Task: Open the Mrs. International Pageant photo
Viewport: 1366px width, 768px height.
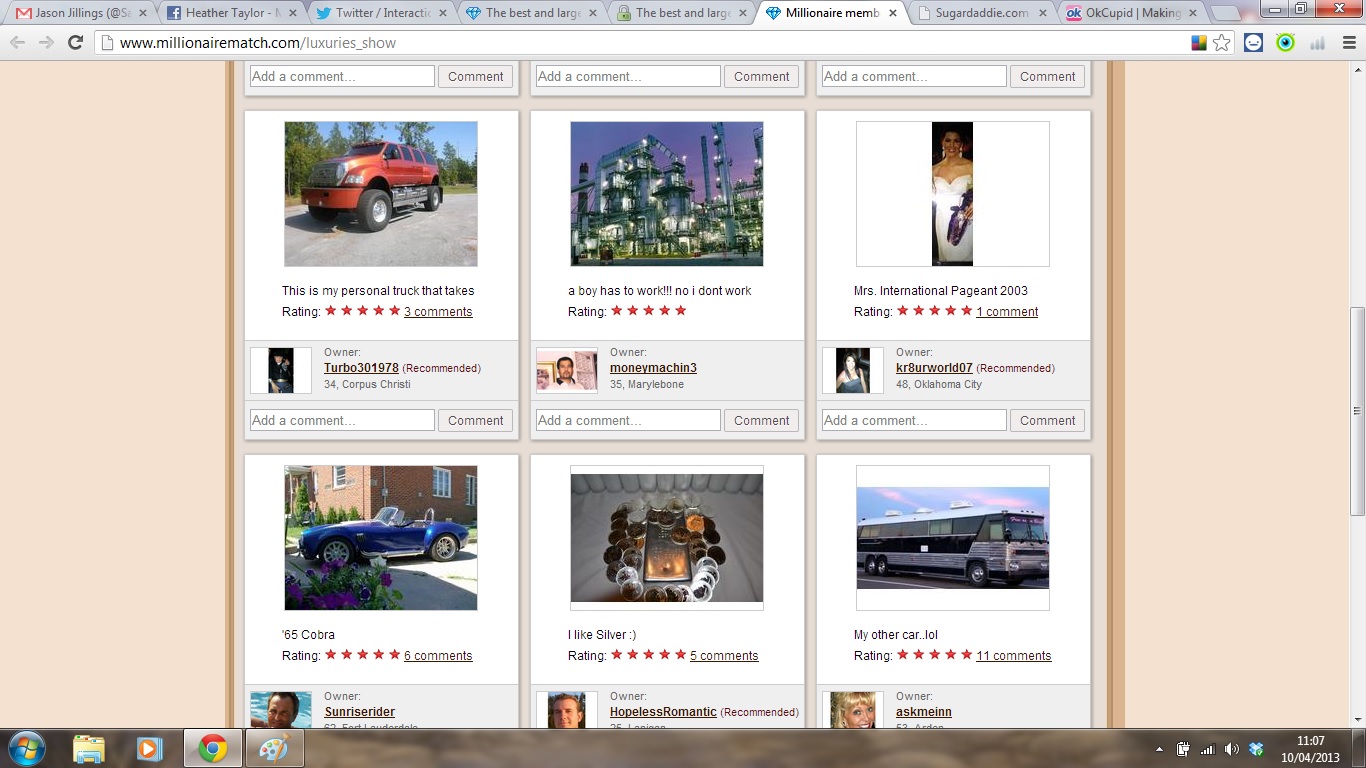Action: point(952,194)
